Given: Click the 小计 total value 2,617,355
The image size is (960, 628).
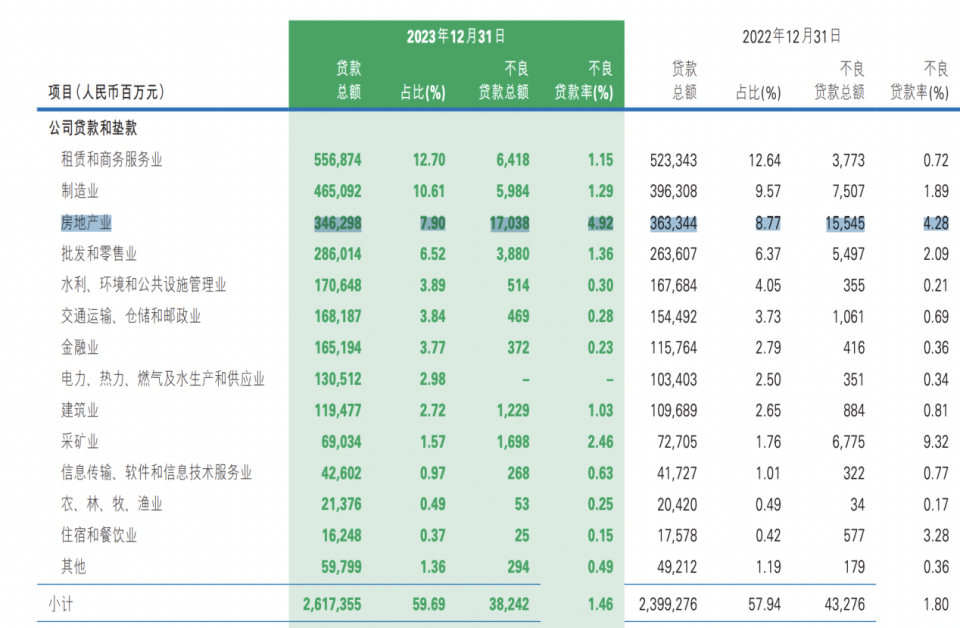Looking at the screenshot, I should 333,601.
